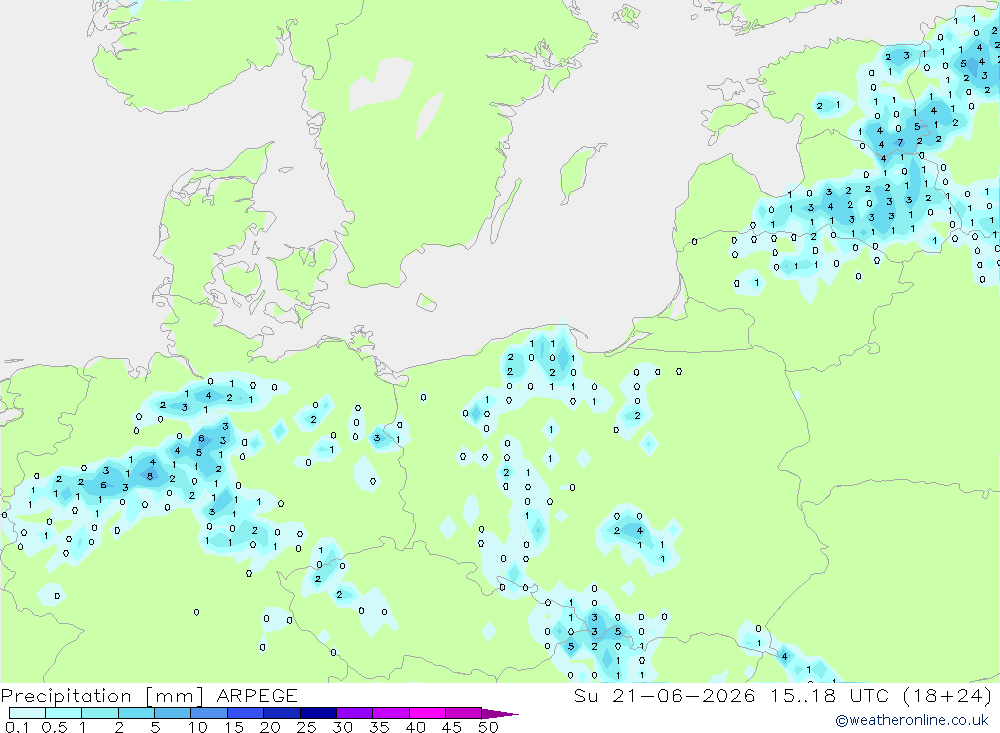Click the '35' scale label

pyautogui.click(x=379, y=727)
